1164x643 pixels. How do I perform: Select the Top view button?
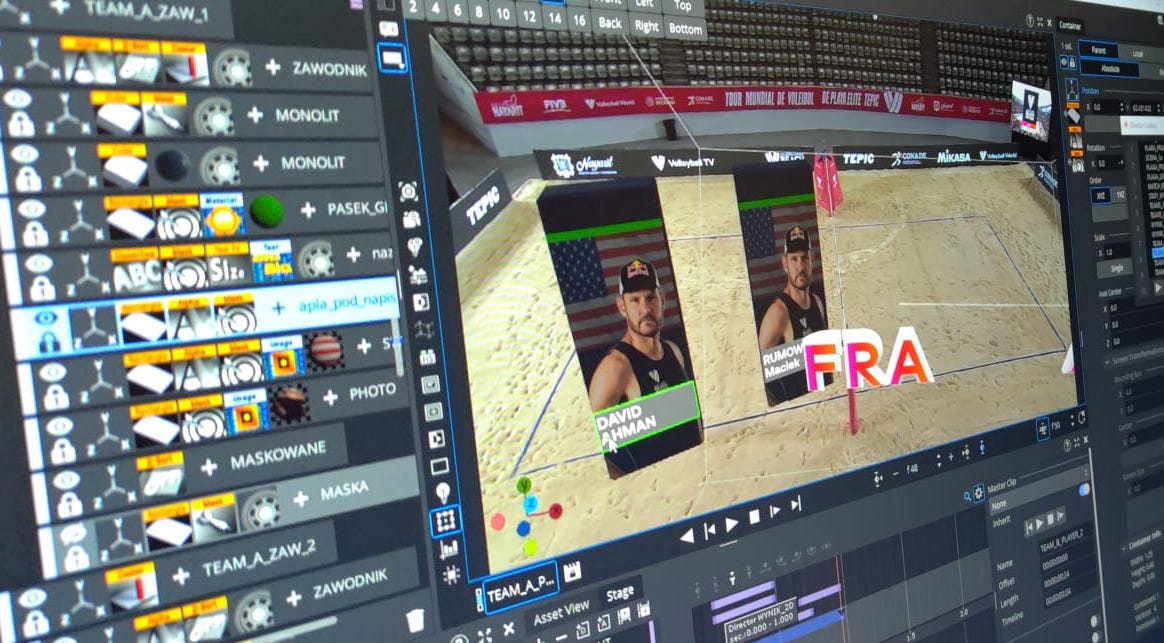click(683, 7)
